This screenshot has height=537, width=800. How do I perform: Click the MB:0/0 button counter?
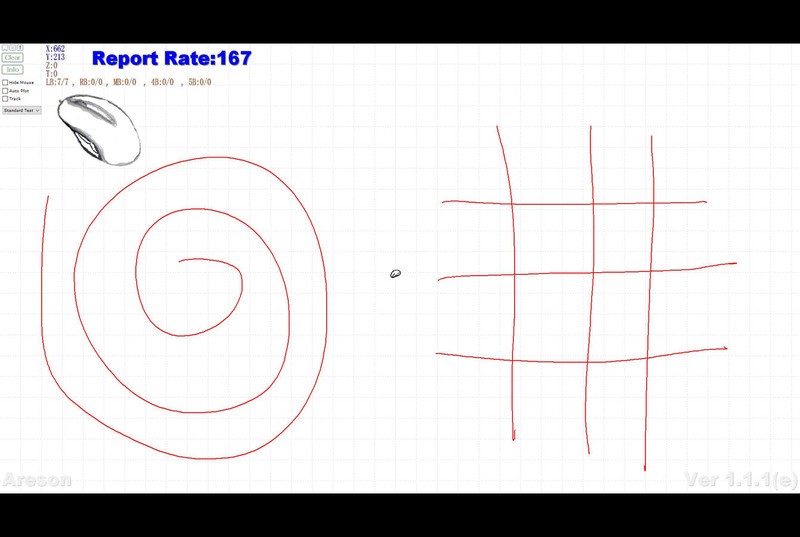[124, 82]
